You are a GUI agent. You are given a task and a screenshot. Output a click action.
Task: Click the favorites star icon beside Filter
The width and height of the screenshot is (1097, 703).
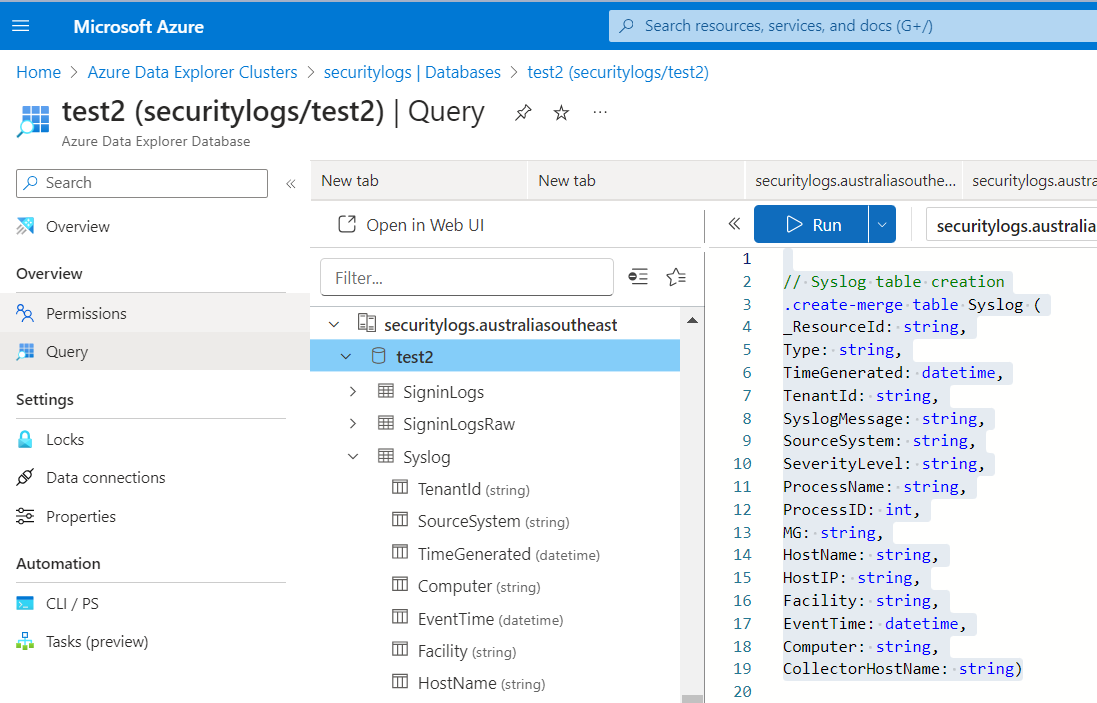pos(676,277)
